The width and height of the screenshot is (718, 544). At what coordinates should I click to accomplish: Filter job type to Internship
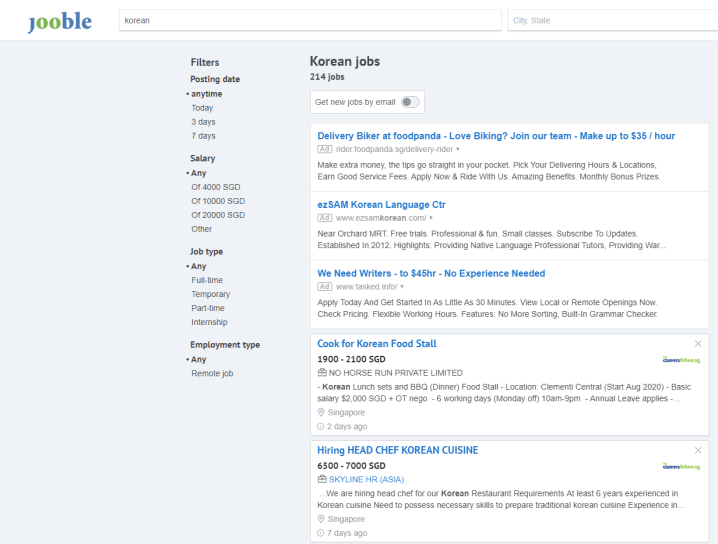[x=209, y=322]
